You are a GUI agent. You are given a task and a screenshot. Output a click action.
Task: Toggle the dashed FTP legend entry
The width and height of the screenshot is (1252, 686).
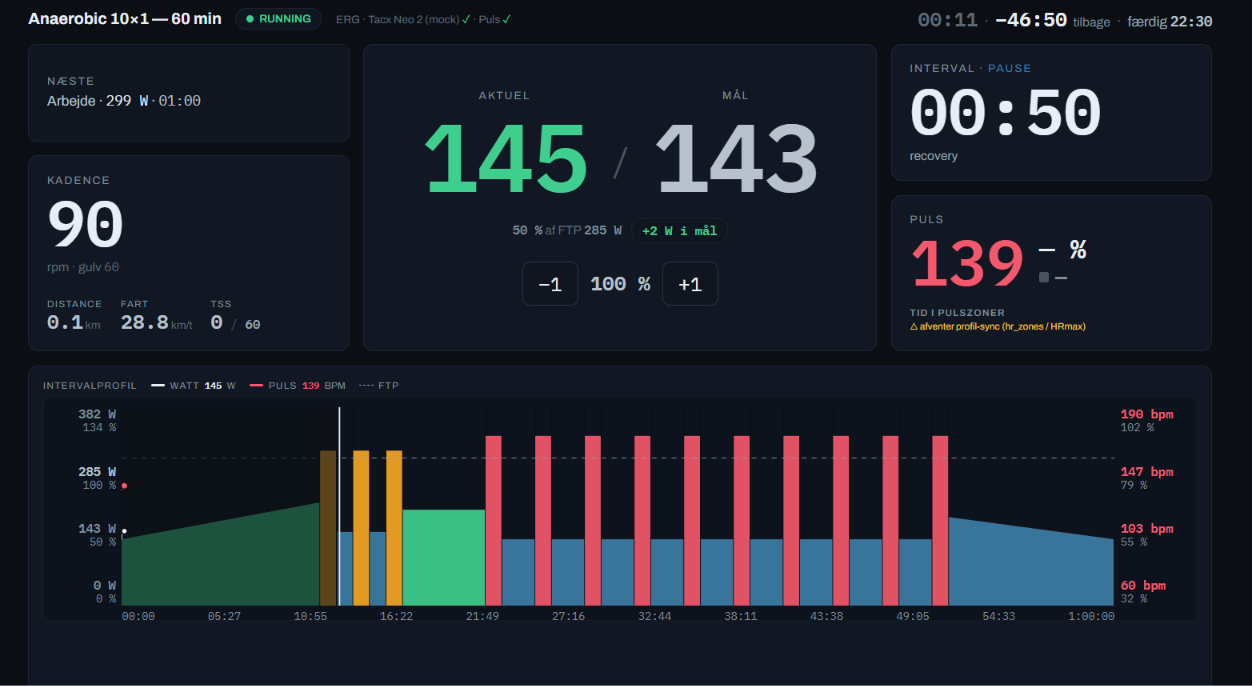(x=379, y=385)
